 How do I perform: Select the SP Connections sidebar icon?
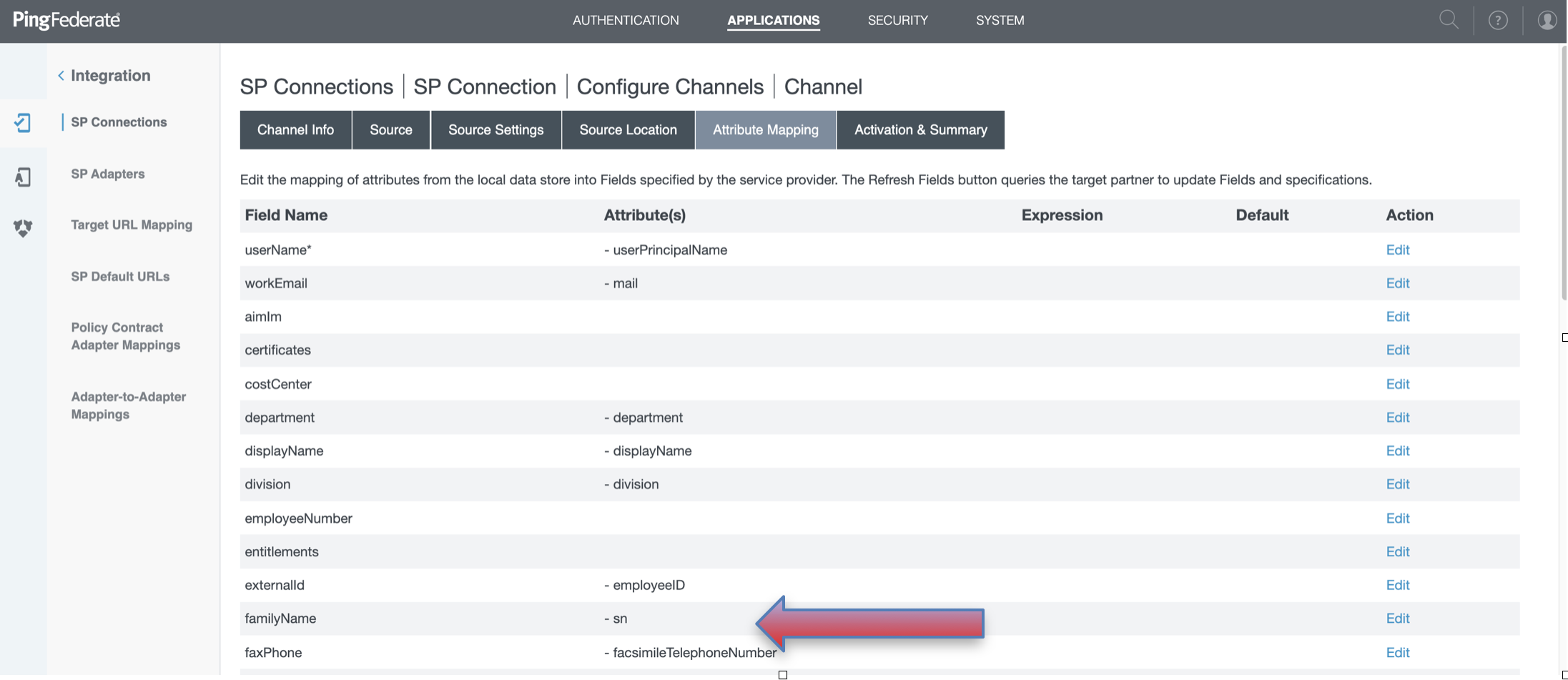point(23,123)
